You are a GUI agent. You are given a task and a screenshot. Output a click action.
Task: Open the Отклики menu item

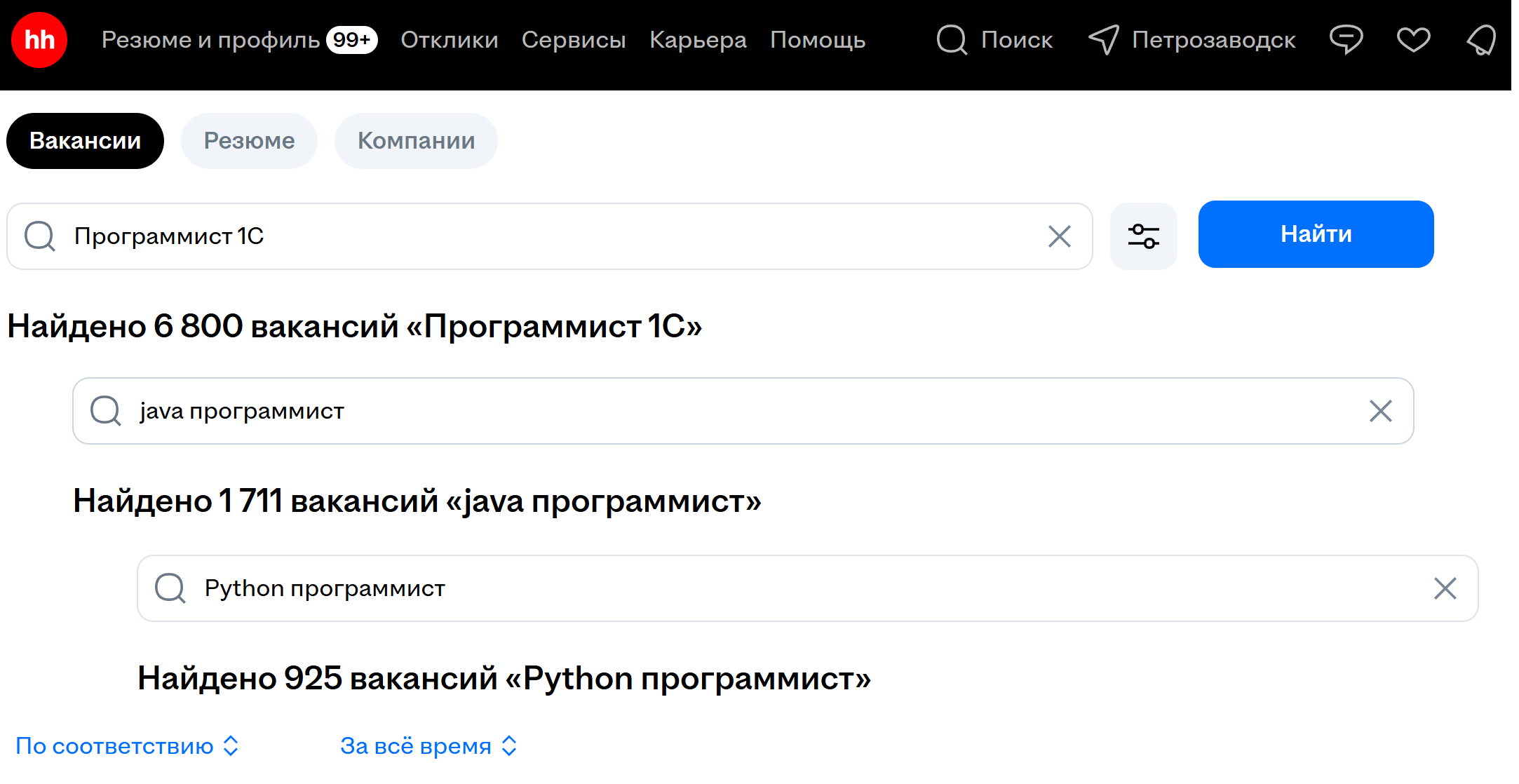point(449,40)
